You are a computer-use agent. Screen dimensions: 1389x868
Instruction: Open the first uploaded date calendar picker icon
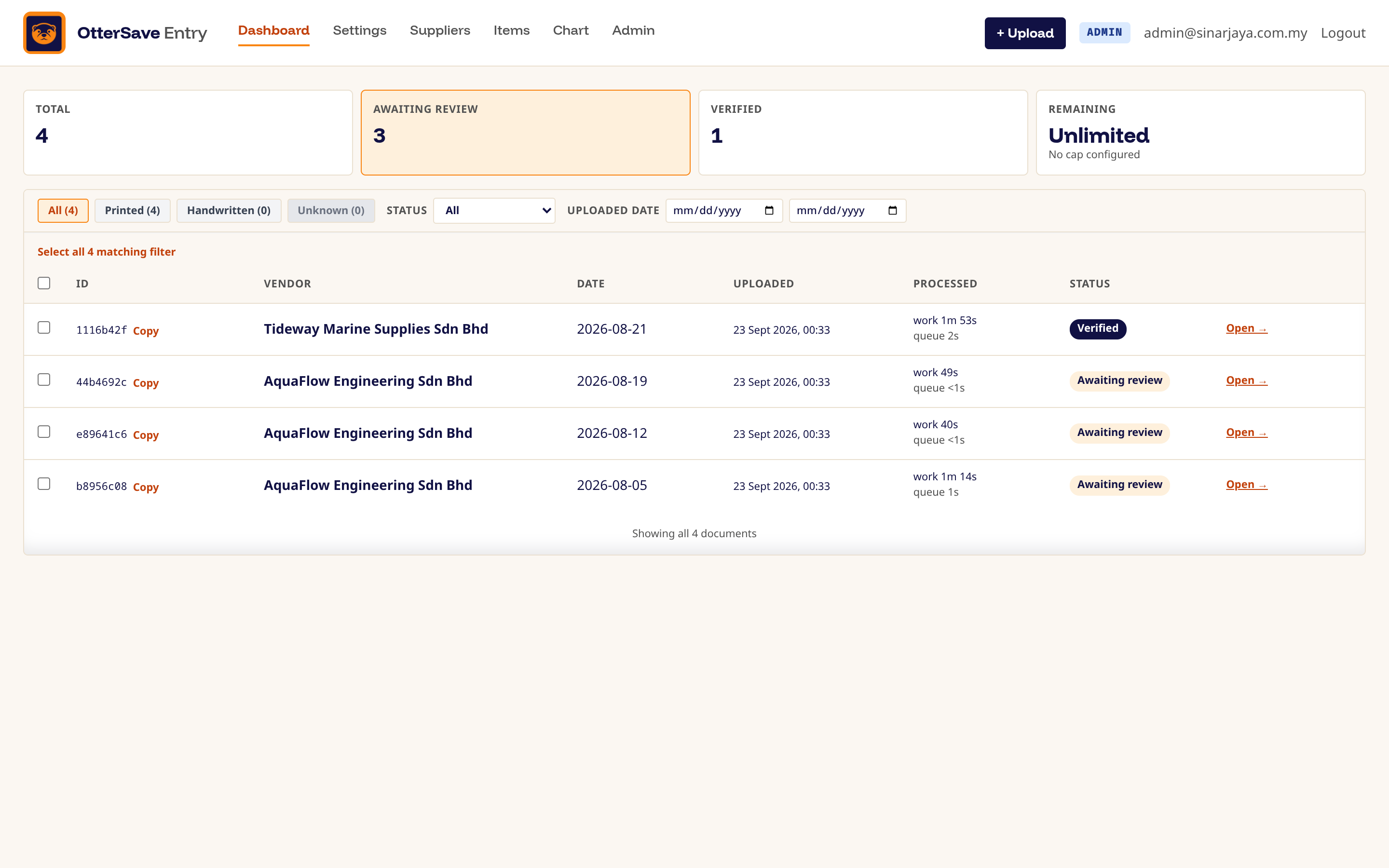click(769, 211)
